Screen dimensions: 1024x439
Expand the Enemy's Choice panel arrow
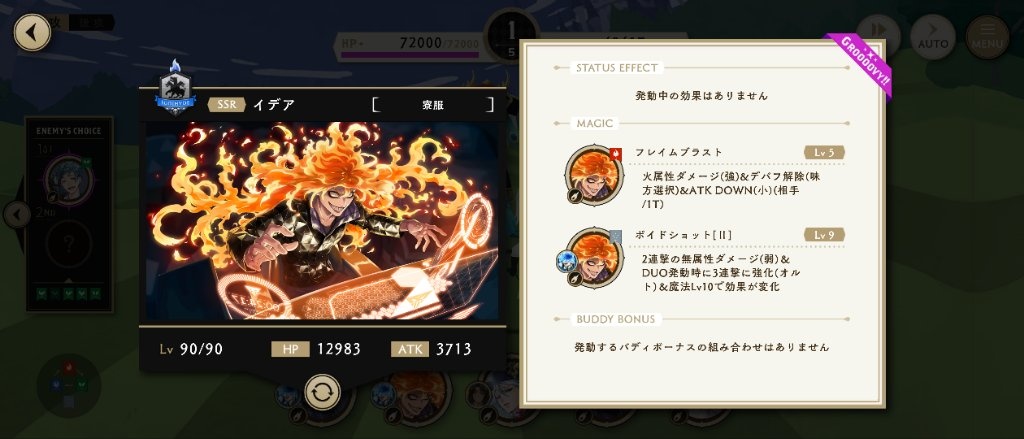[x=16, y=214]
